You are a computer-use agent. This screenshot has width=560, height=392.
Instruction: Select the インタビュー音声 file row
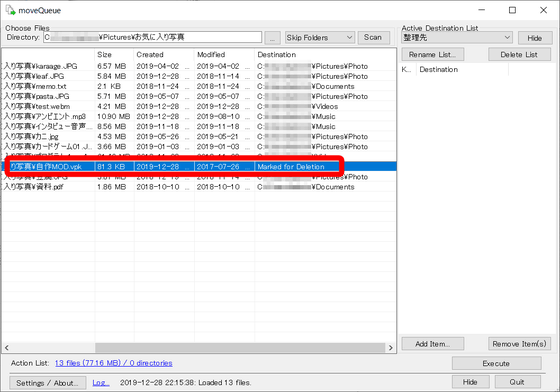199,126
